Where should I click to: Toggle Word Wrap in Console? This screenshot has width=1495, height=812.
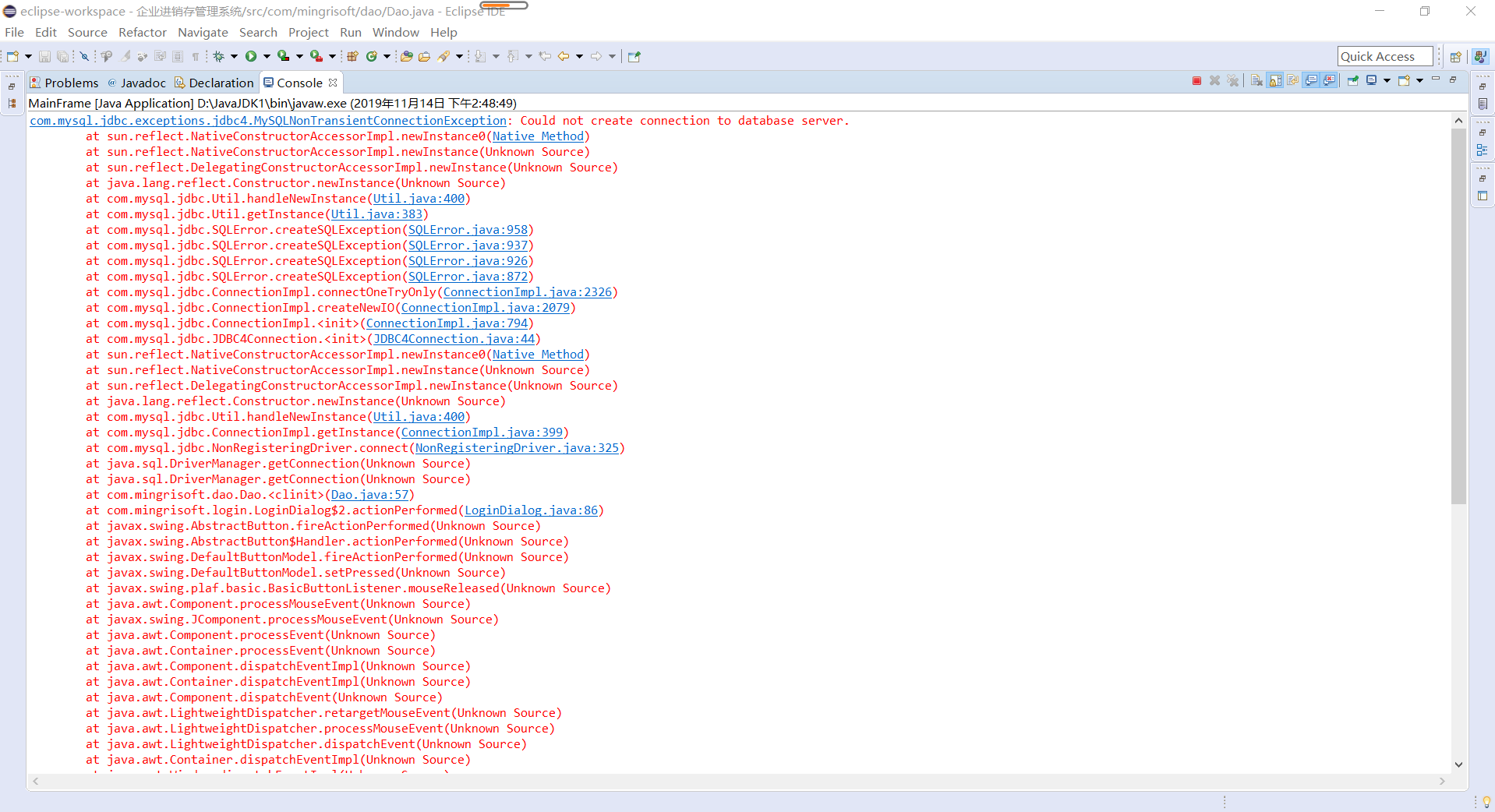pos(1293,81)
